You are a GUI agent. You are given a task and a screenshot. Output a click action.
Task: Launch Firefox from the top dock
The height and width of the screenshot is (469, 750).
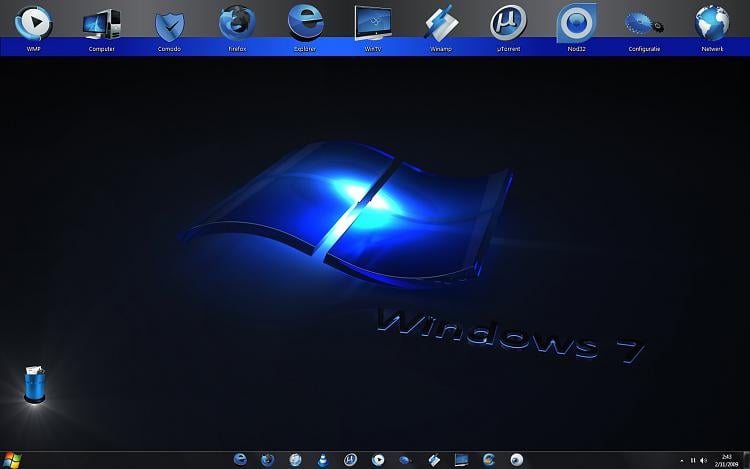tap(237, 24)
